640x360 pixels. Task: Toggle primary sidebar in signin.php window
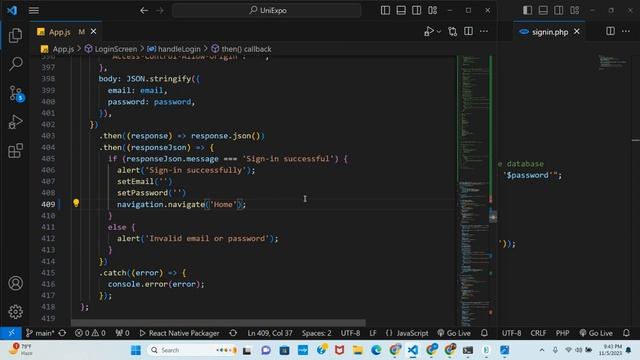[527, 10]
